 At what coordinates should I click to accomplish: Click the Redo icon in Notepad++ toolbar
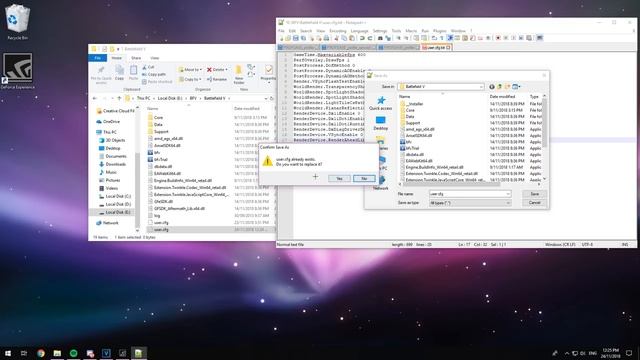(370, 38)
